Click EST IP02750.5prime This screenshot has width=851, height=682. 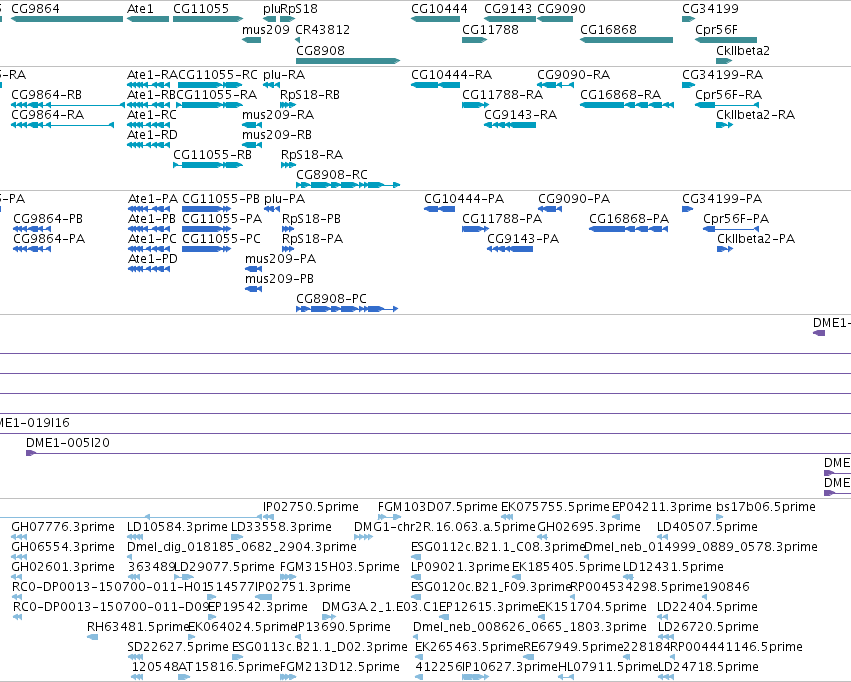[x=311, y=507]
